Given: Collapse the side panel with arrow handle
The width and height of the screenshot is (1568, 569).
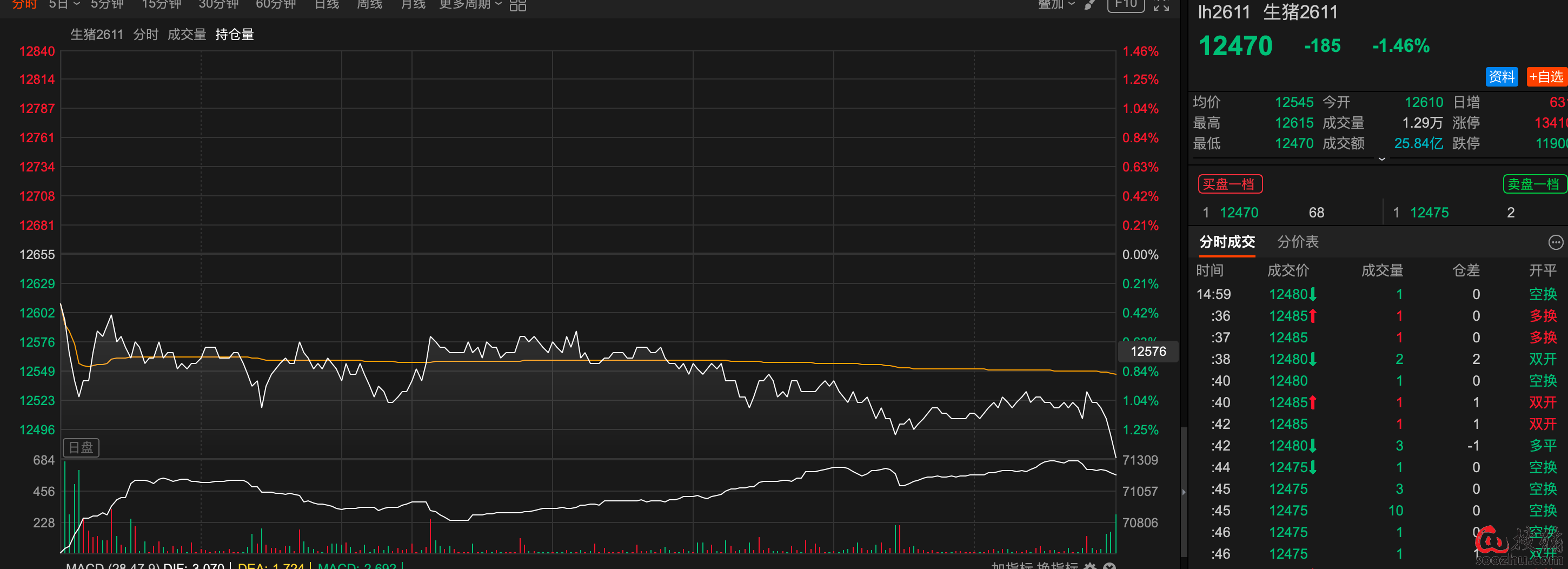Looking at the screenshot, I should tap(1184, 492).
